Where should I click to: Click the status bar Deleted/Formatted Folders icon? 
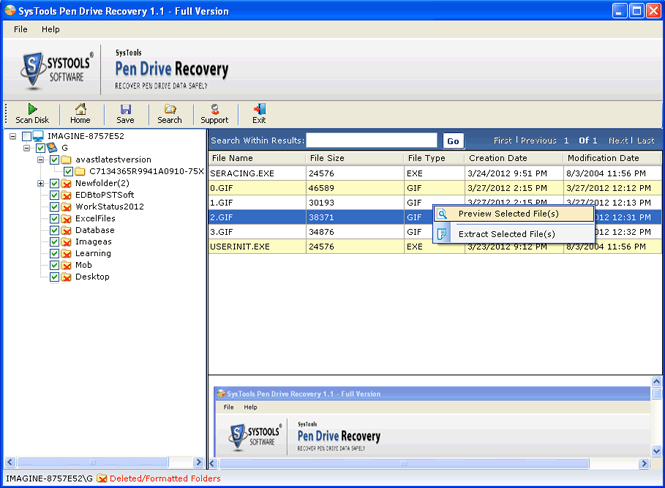pyautogui.click(x=101, y=478)
